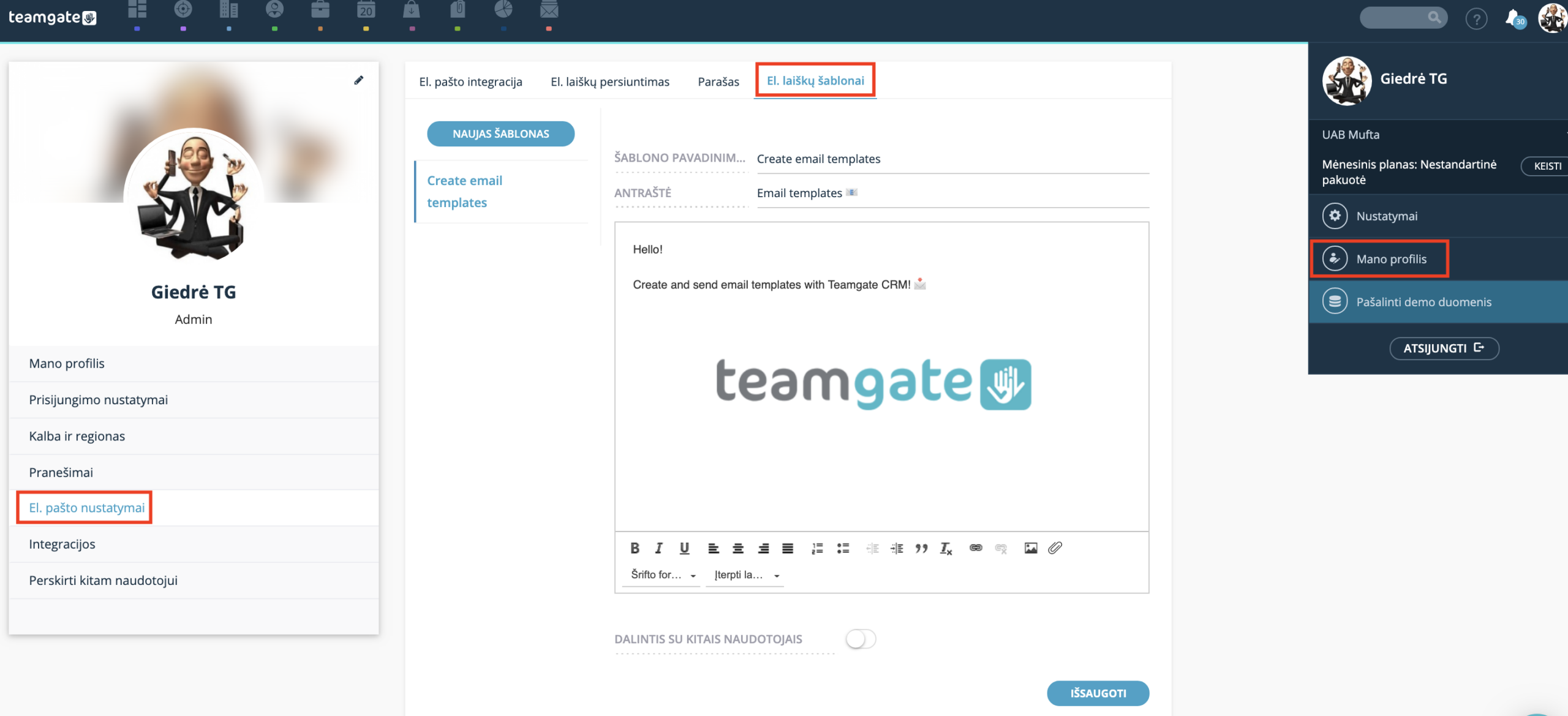This screenshot has height=716, width=1568.
Task: Click the Šablono pavadinimas input field
Action: 952,159
